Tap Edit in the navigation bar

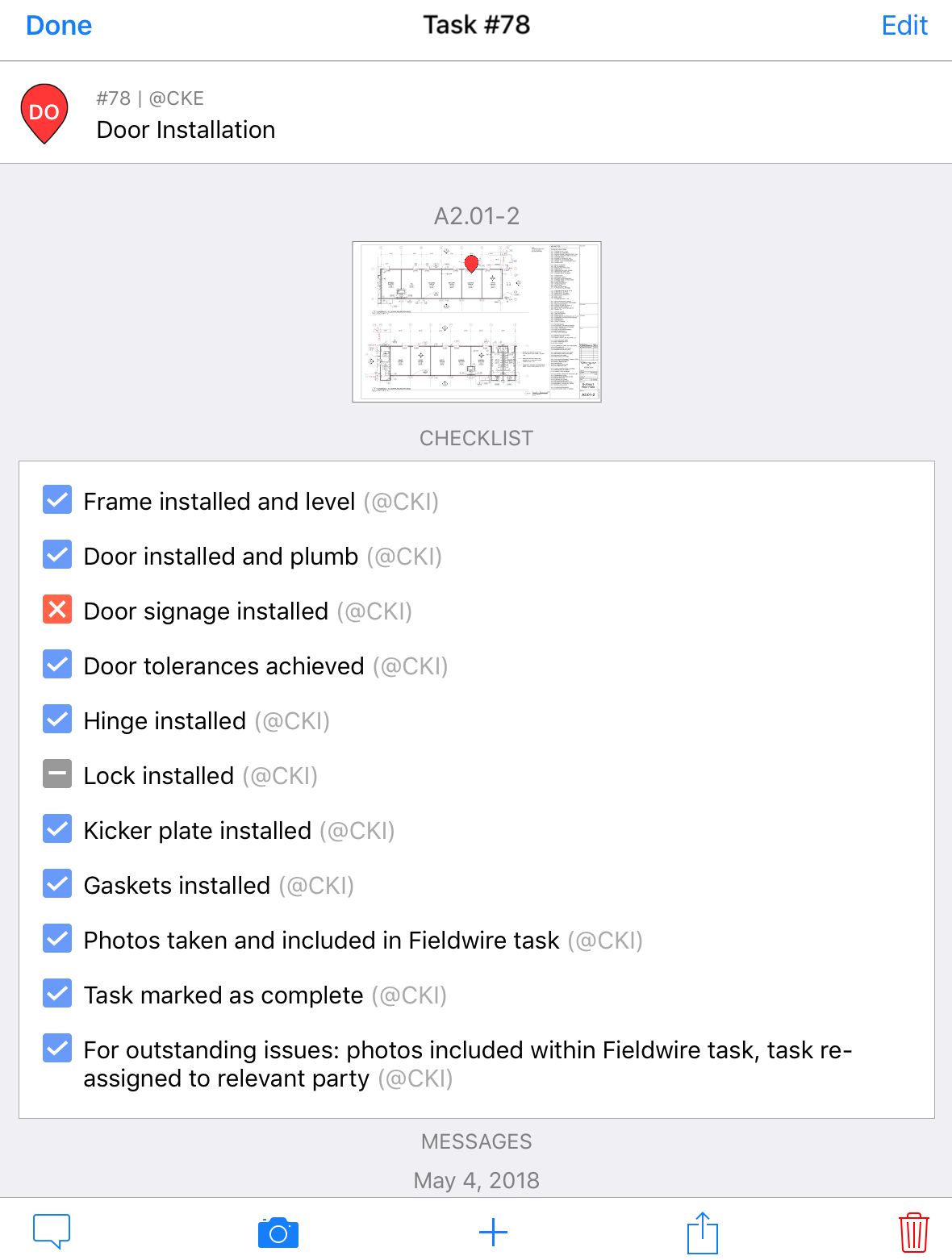click(904, 26)
